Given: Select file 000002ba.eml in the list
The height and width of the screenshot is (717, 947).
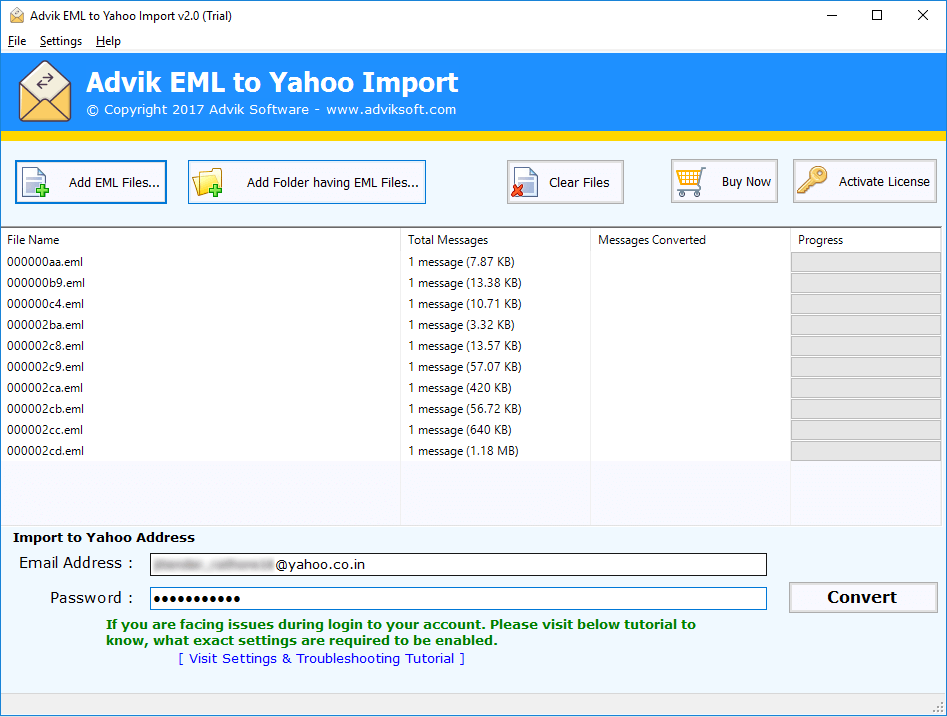Looking at the screenshot, I should click(45, 325).
